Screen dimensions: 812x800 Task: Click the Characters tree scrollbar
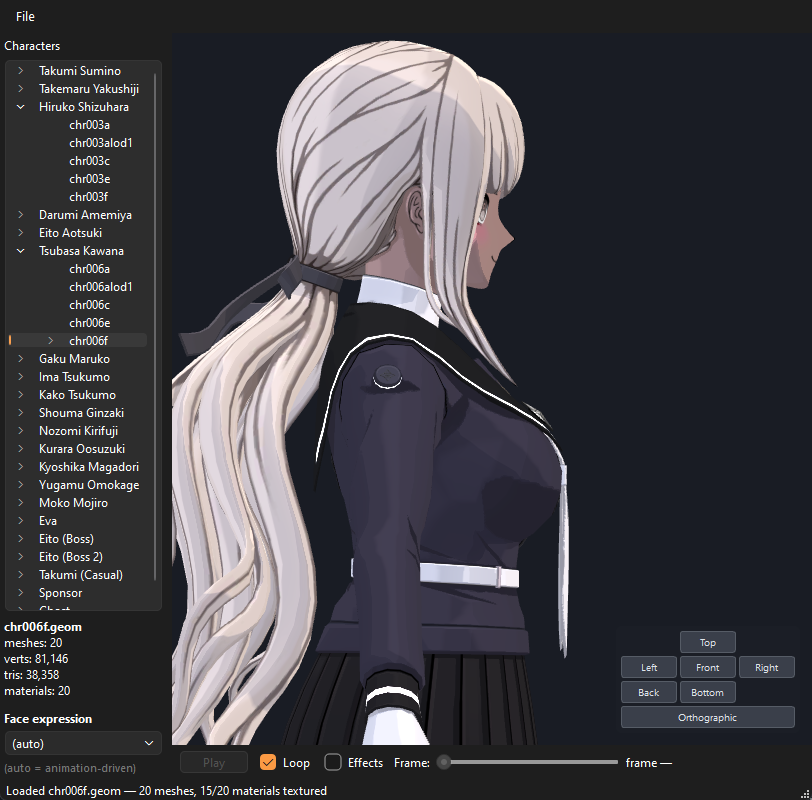point(155,326)
